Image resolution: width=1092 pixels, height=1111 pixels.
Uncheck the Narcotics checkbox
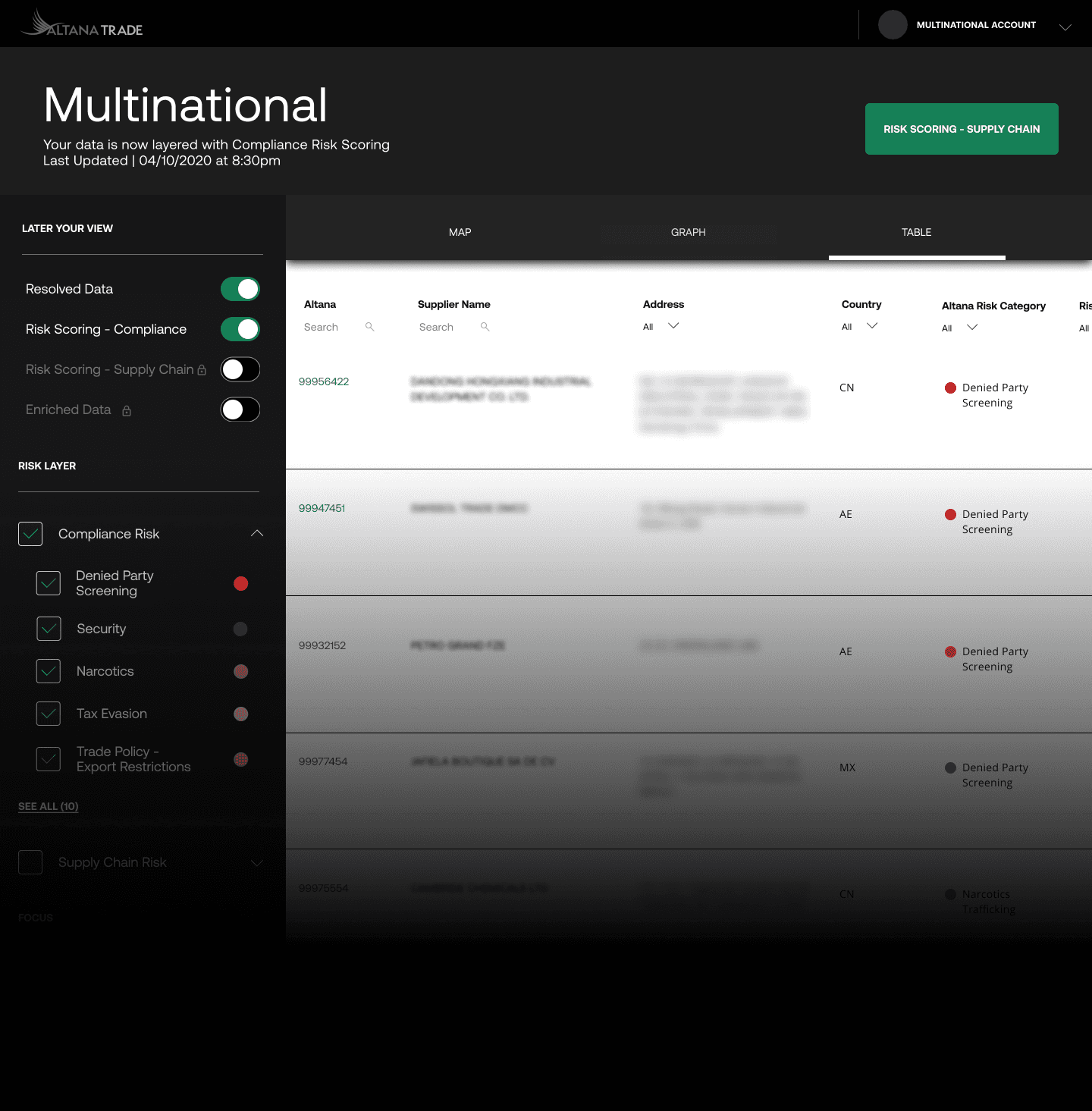pyautogui.click(x=49, y=671)
